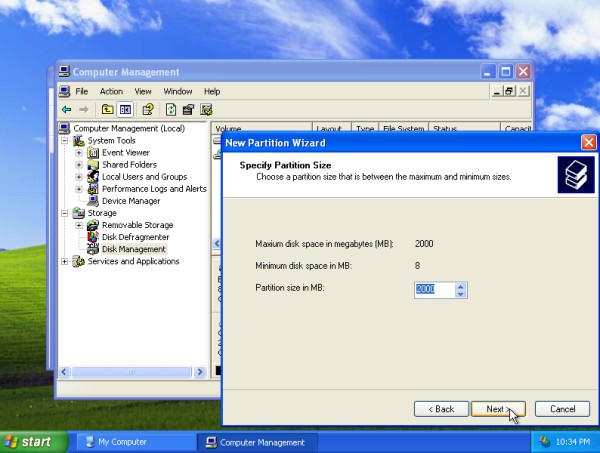Click the Shared Folders icon
Image resolution: width=600 pixels, height=453 pixels.
(x=93, y=165)
